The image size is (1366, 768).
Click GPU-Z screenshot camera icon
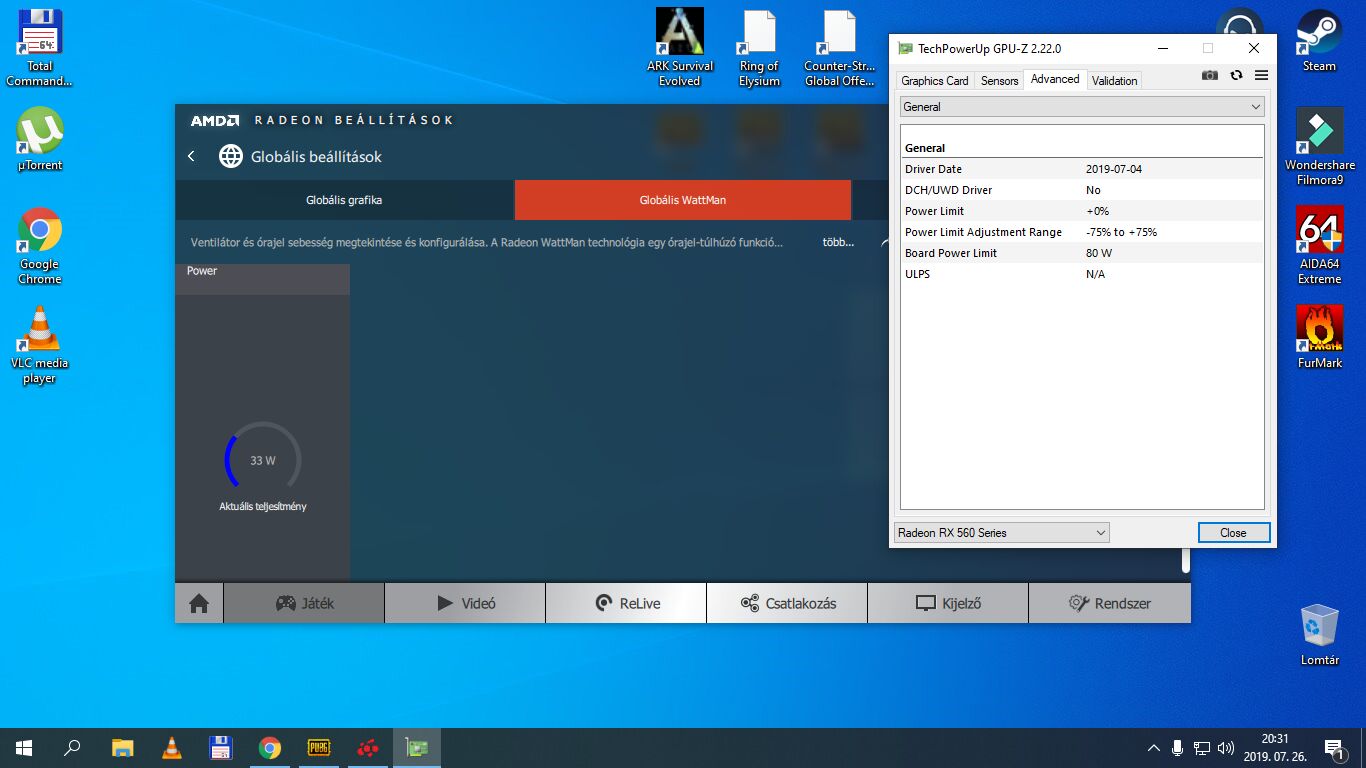(1210, 75)
